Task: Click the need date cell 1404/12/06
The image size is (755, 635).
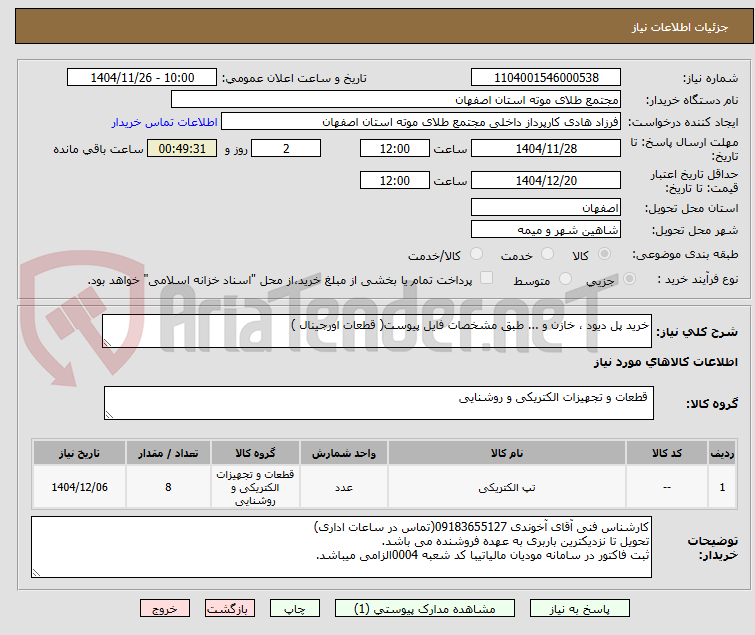Action: (79, 487)
